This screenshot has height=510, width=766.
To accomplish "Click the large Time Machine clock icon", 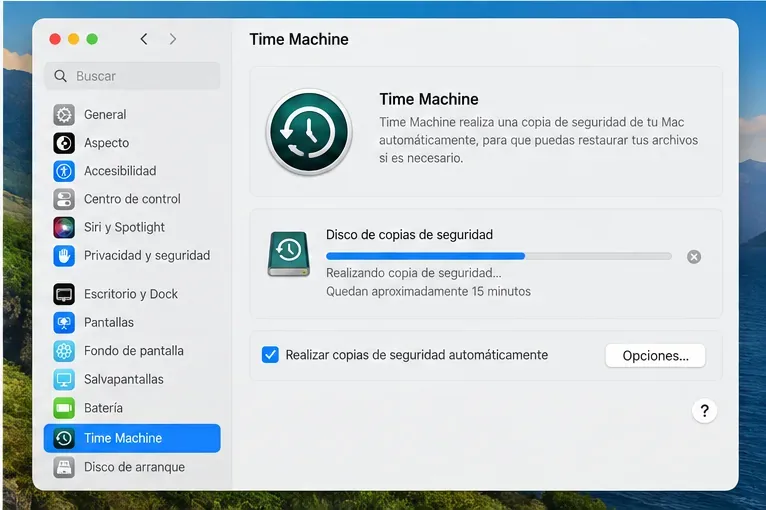I will [309, 132].
